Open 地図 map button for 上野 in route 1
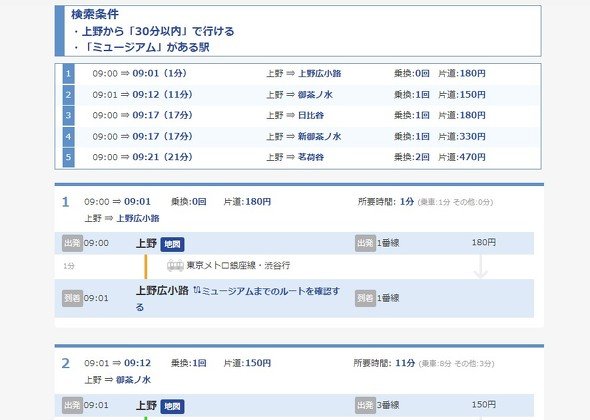This screenshot has height=420, width=590. click(172, 244)
